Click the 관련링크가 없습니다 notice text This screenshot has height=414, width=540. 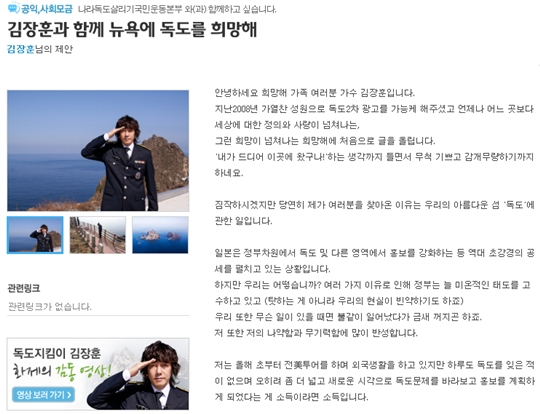[x=50, y=307]
